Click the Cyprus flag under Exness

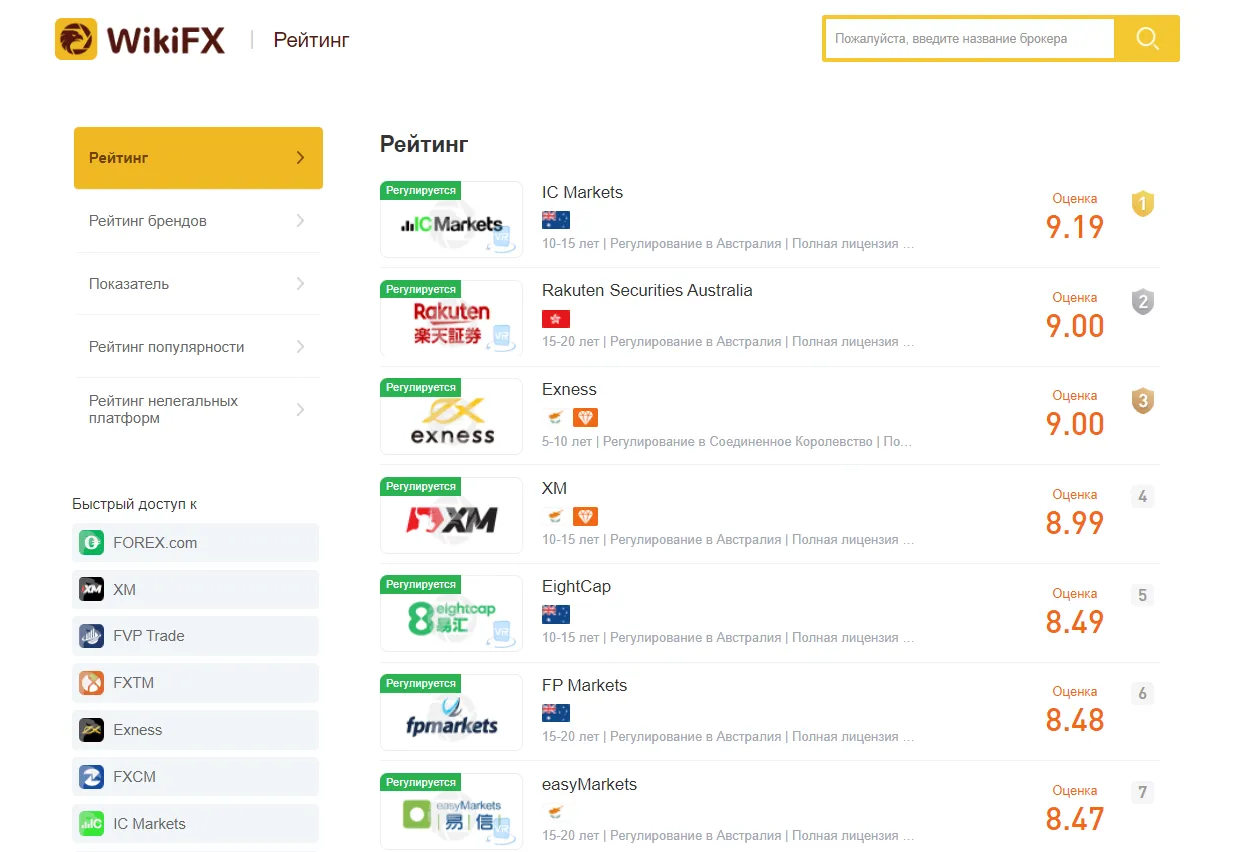(x=554, y=418)
